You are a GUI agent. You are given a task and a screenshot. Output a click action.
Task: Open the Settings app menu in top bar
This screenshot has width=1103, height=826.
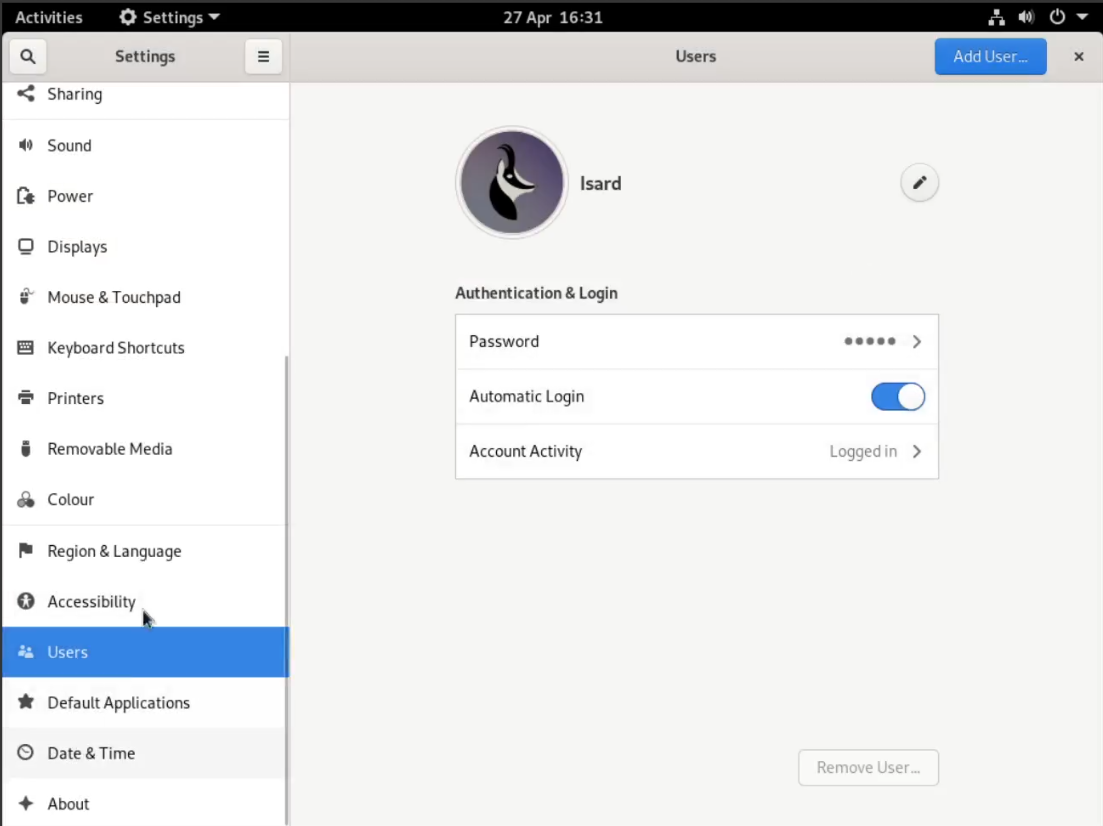(169, 17)
